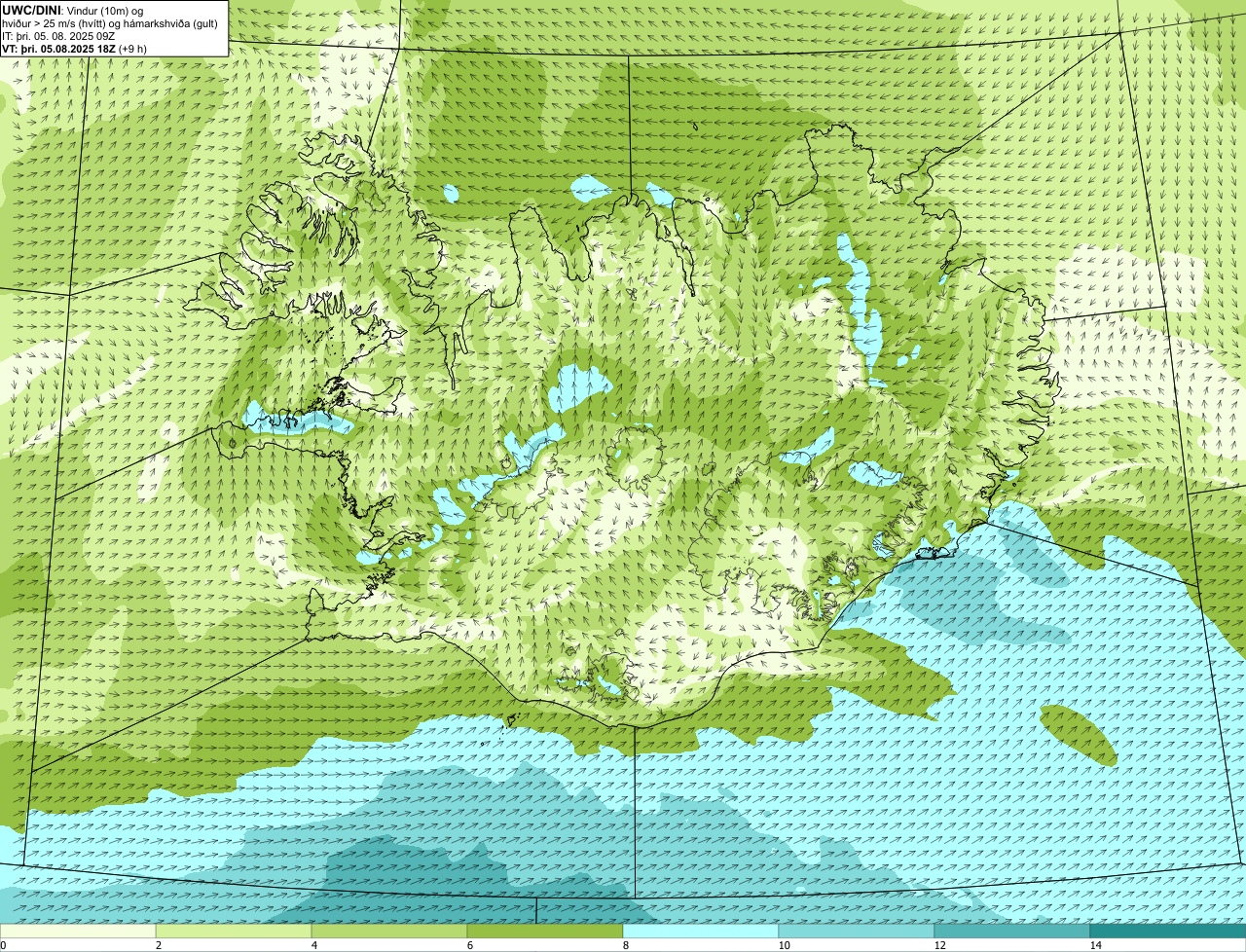Image resolution: width=1246 pixels, height=952 pixels.
Task: Click the legend label '6'
Action: pos(469,945)
